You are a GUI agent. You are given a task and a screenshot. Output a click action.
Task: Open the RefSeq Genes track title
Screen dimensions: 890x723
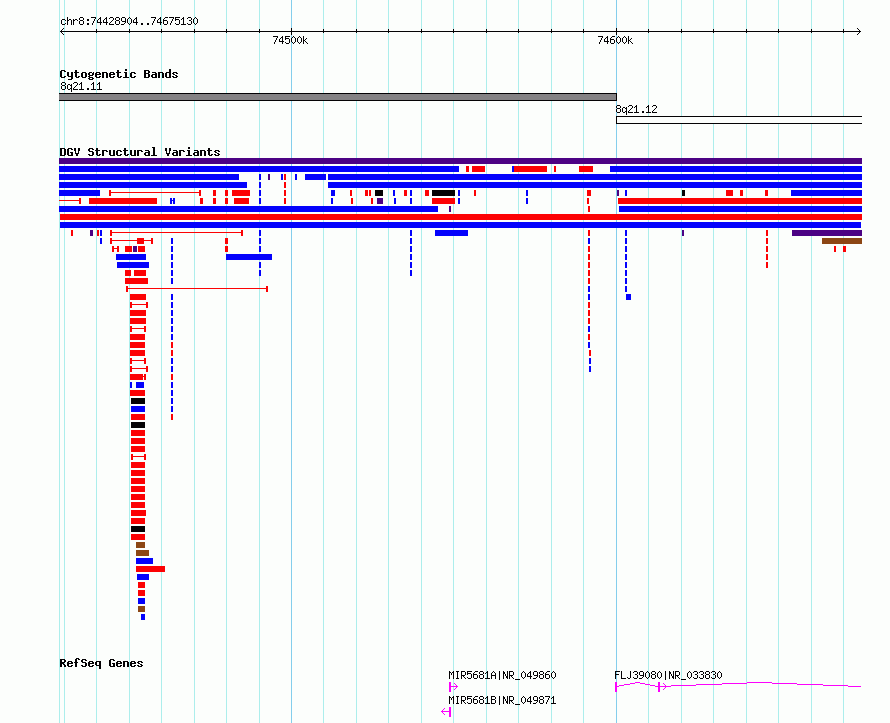pos(101,663)
